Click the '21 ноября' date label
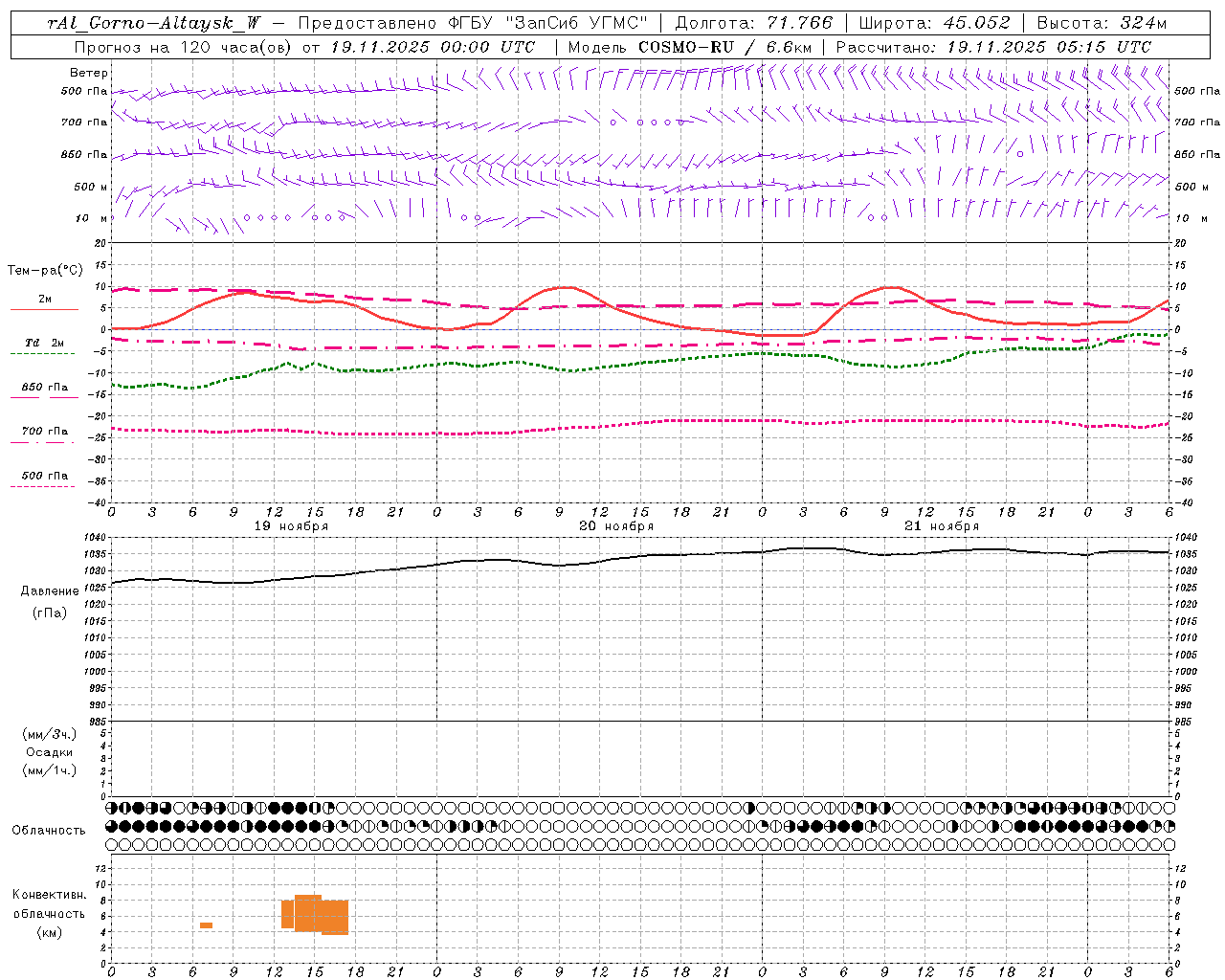This screenshot has width=1225, height=980. 942,526
